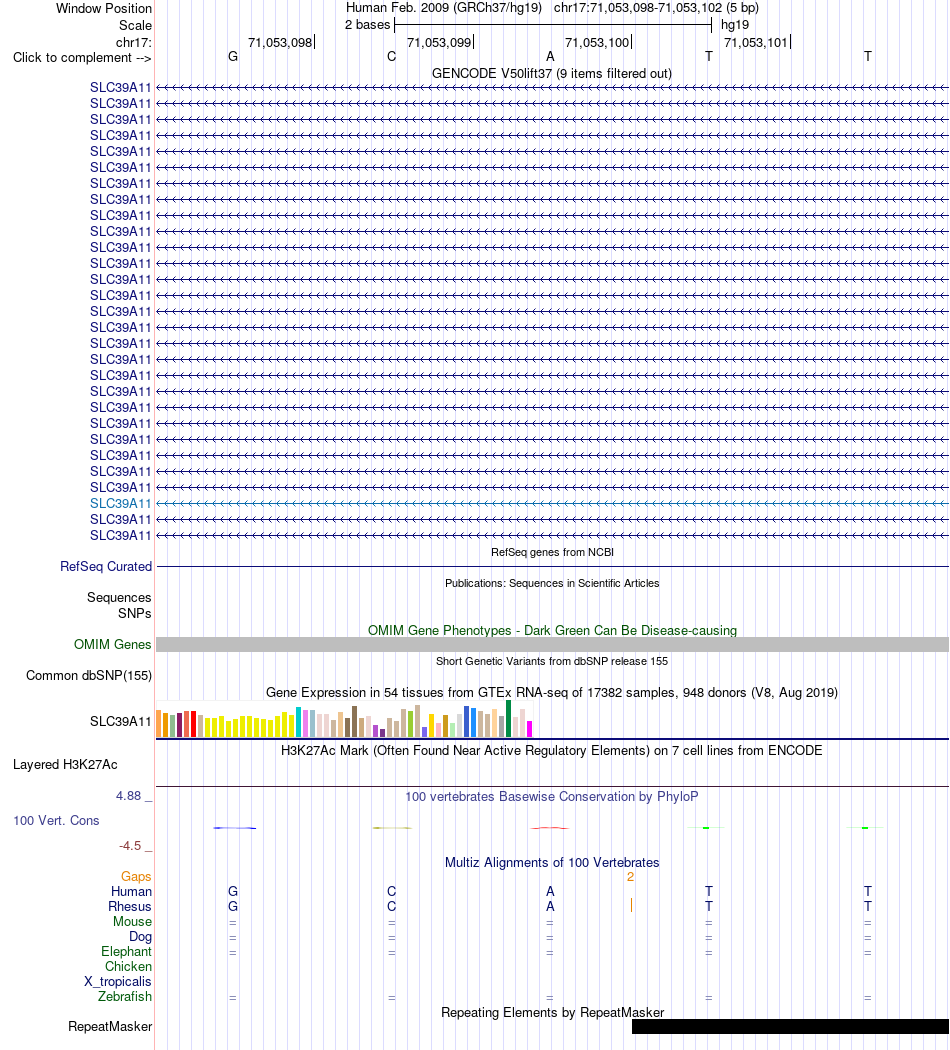950x1050 pixels.
Task: Click the Layered H3K27Ac label
Action: point(65,765)
